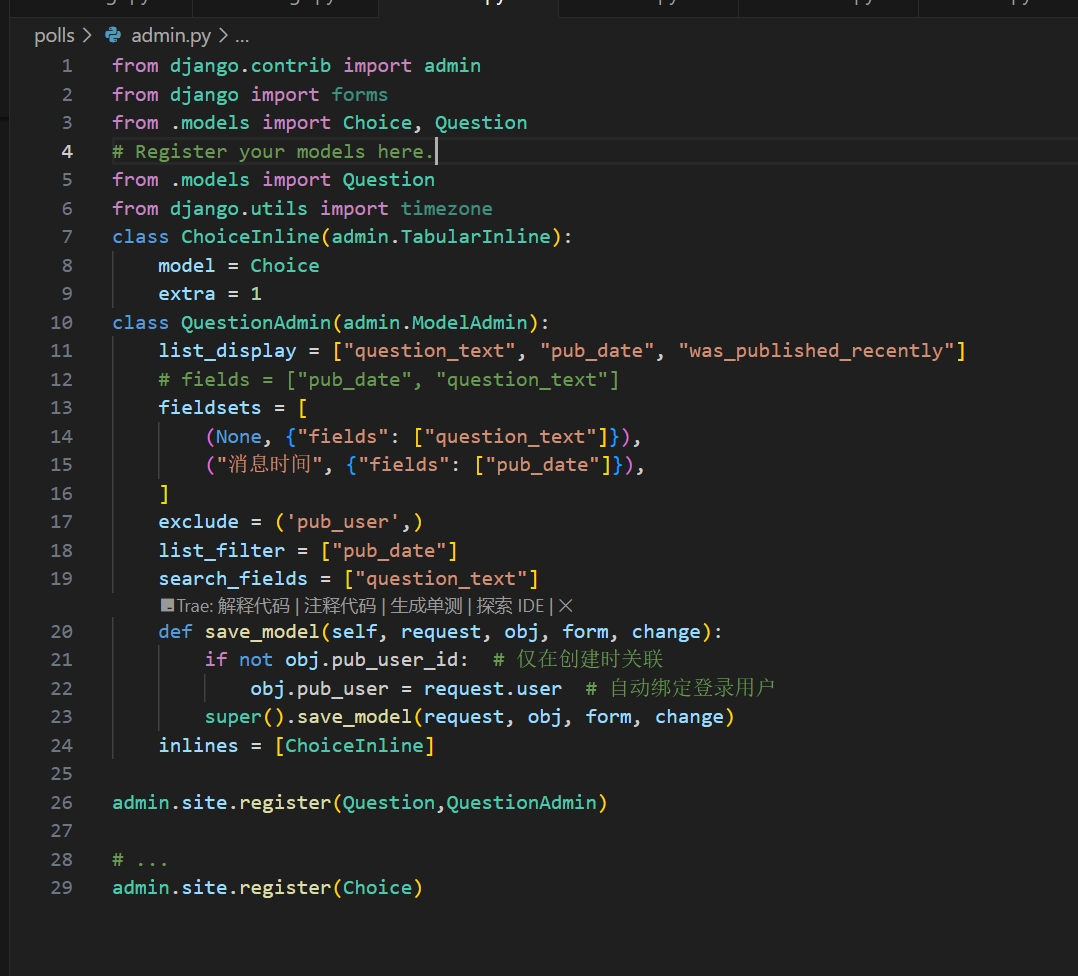
Task: Click the Trae icon in the code lens
Action: 167,606
